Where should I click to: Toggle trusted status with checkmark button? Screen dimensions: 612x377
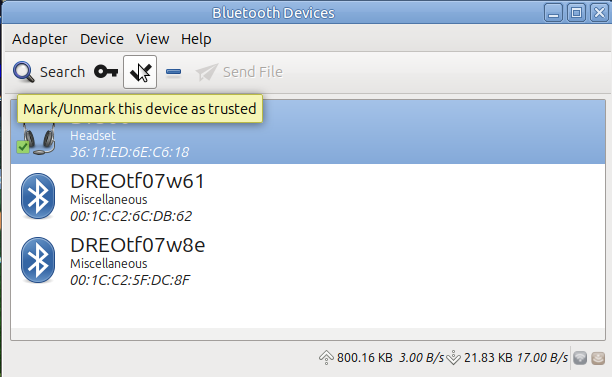tap(140, 72)
